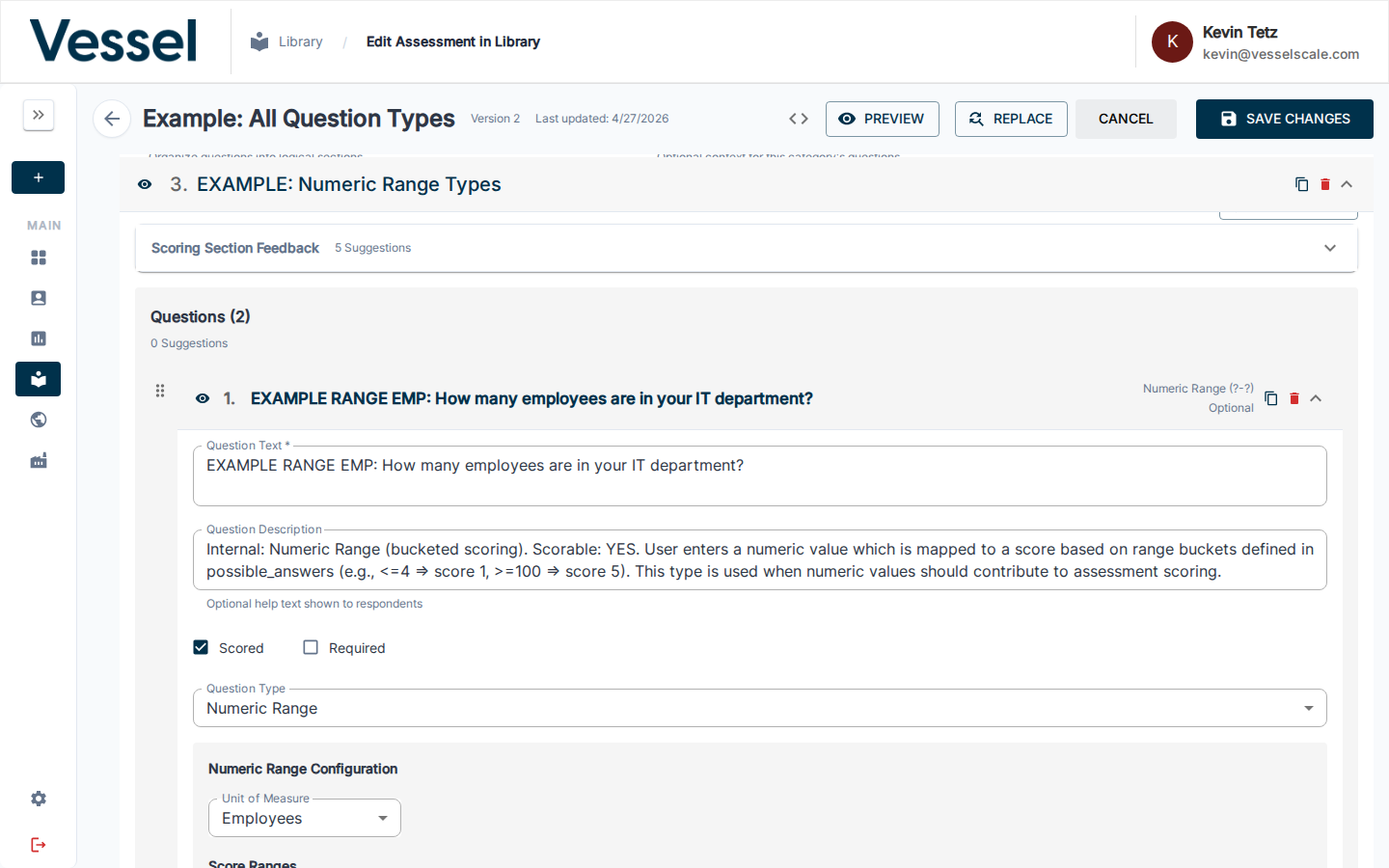Image resolution: width=1389 pixels, height=868 pixels.
Task: Click SAVE CHANGES button
Action: (1285, 119)
